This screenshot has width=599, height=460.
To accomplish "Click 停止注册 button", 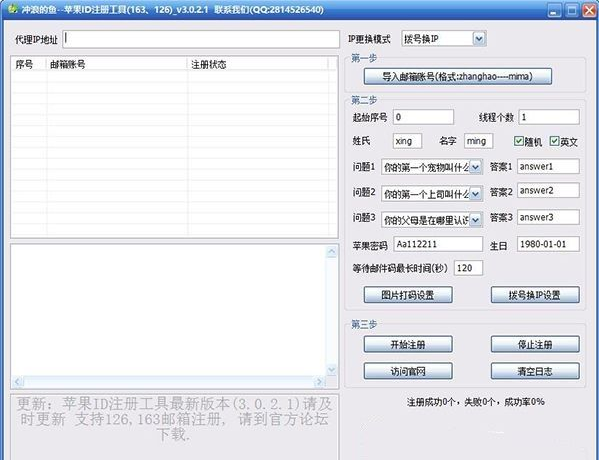I will [x=535, y=345].
